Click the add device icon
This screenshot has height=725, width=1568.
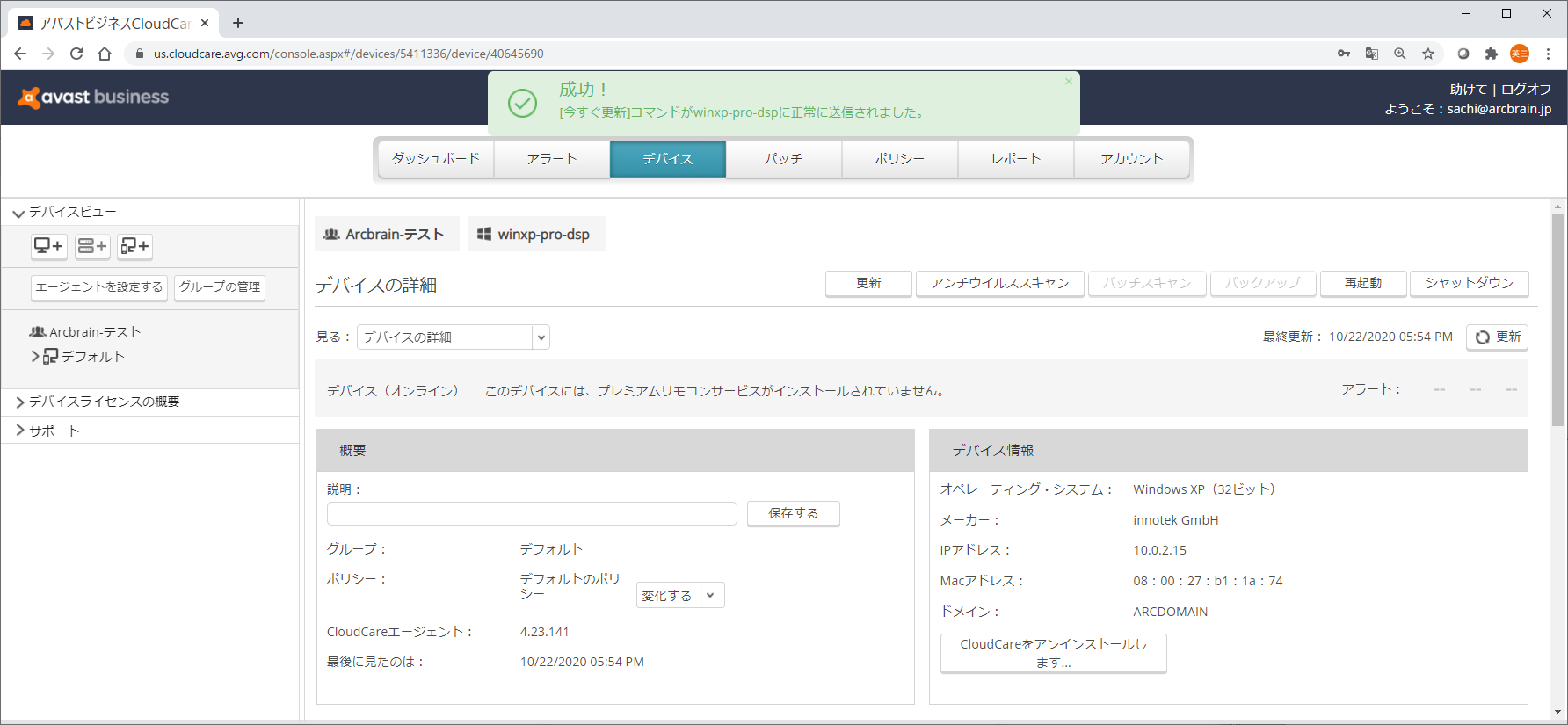tap(49, 246)
